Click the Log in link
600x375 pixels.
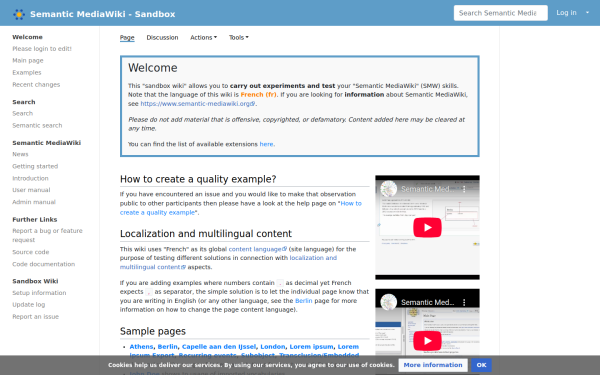point(566,13)
